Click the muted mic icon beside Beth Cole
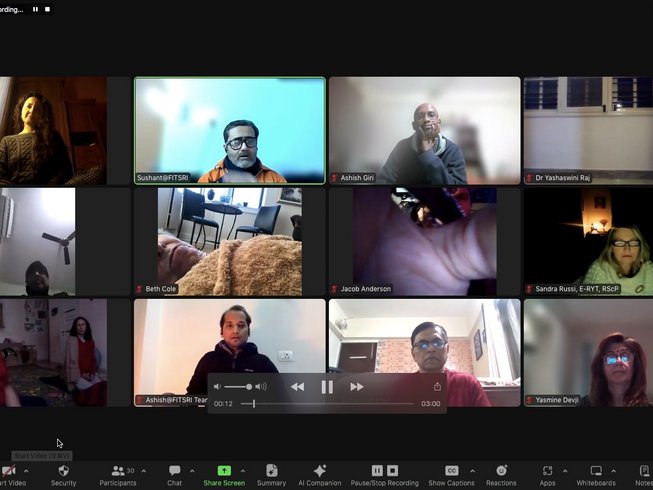The height and width of the screenshot is (490, 653). tap(139, 289)
